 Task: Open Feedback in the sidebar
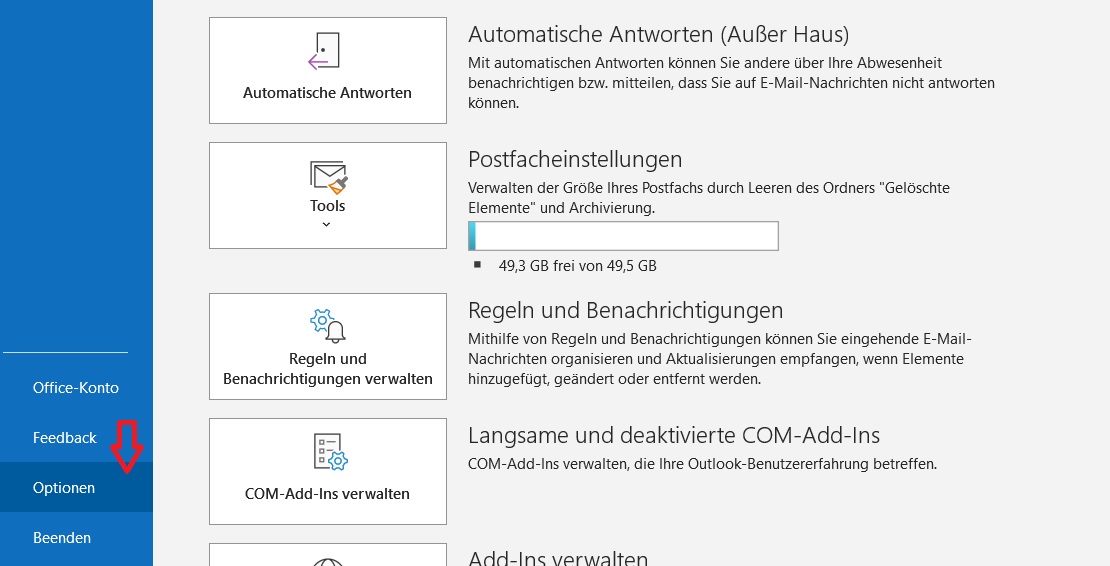64,438
